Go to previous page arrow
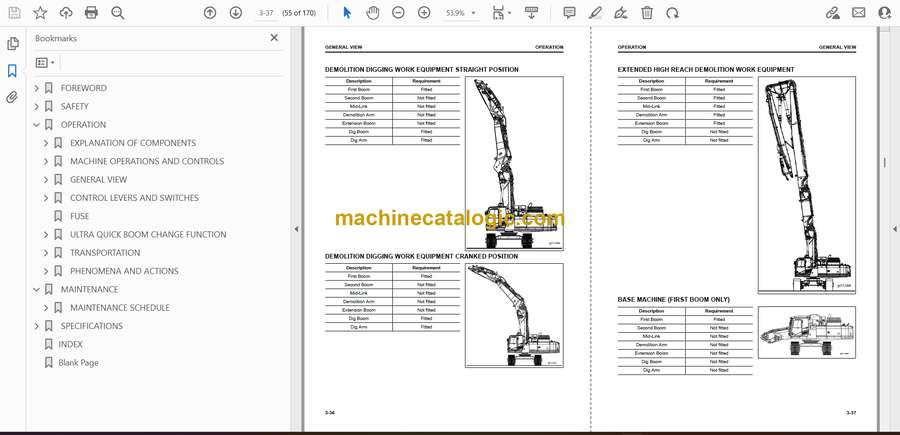Screen dimensions: 900x435 (210, 13)
